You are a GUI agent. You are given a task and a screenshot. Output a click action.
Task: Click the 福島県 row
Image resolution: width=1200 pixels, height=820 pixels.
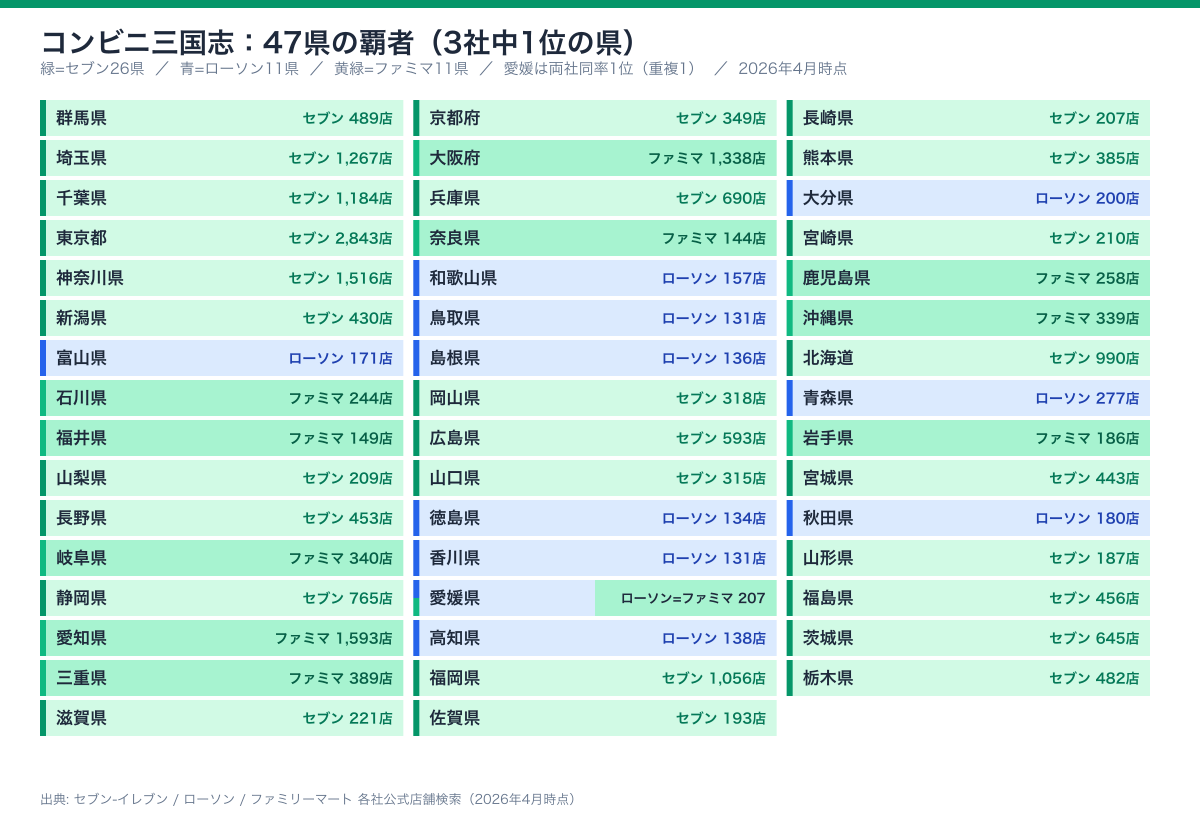(968, 598)
